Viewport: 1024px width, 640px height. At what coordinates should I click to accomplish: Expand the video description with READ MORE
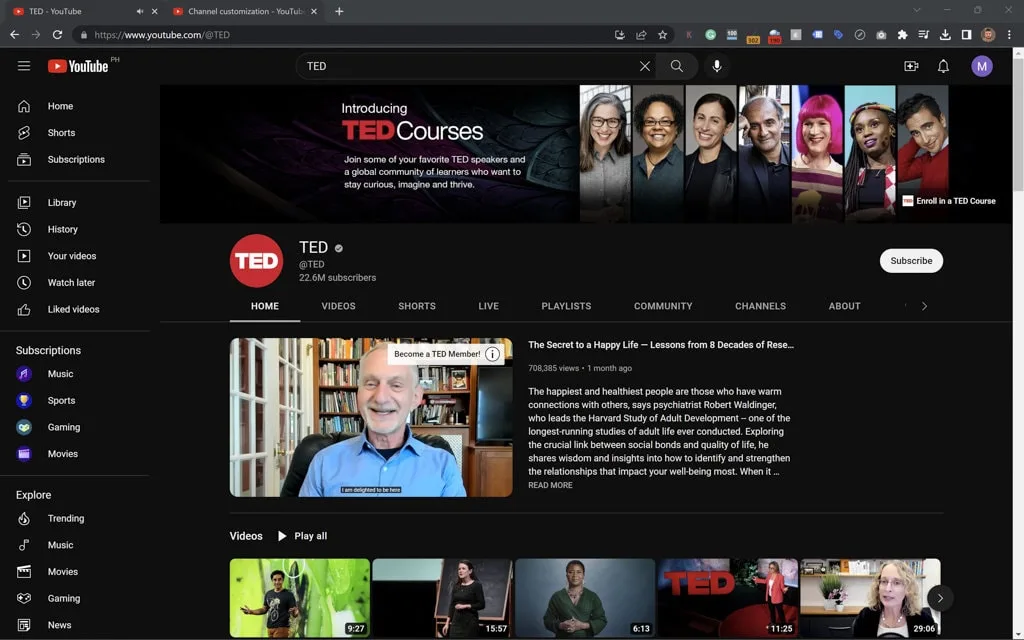pos(548,485)
